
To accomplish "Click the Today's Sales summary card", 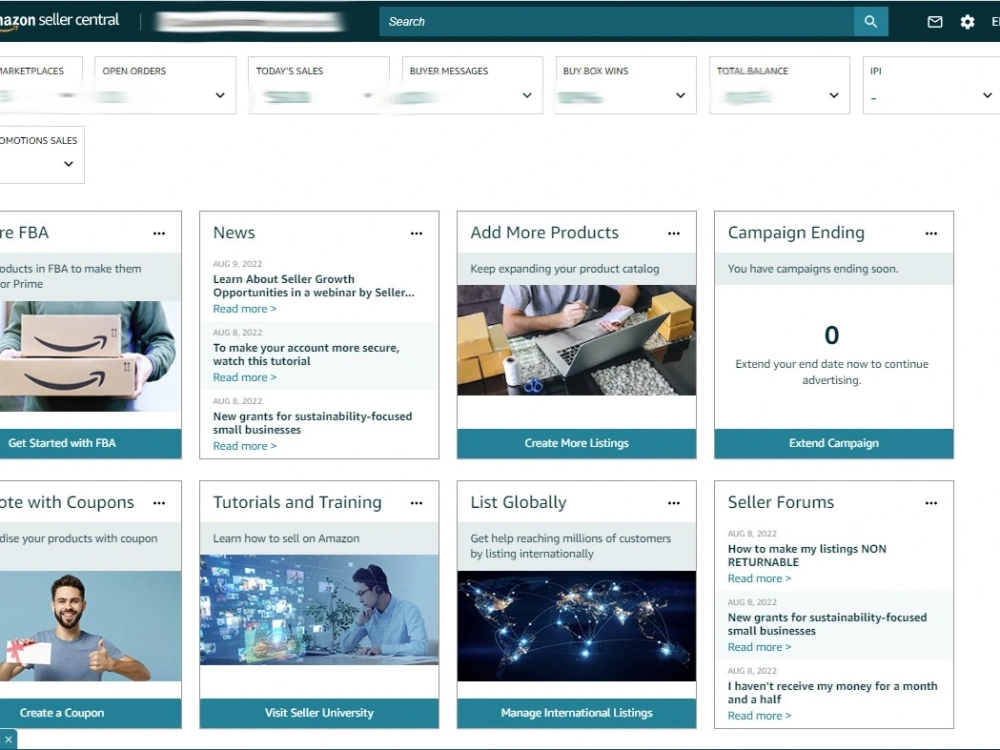I will (319, 85).
